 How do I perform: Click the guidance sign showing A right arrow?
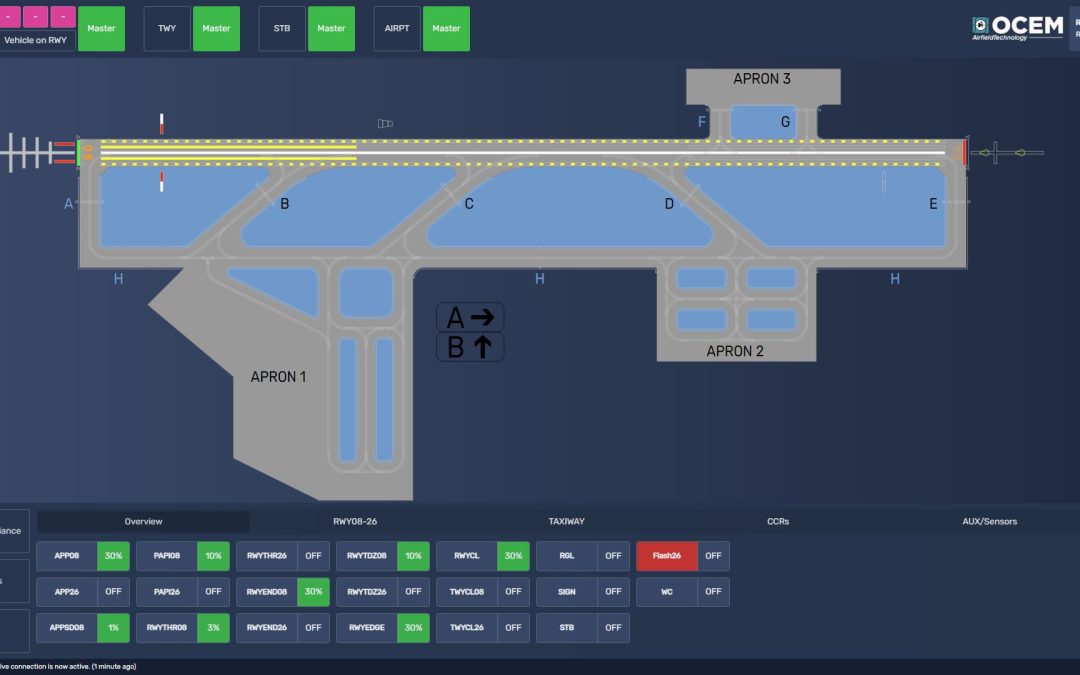point(470,318)
